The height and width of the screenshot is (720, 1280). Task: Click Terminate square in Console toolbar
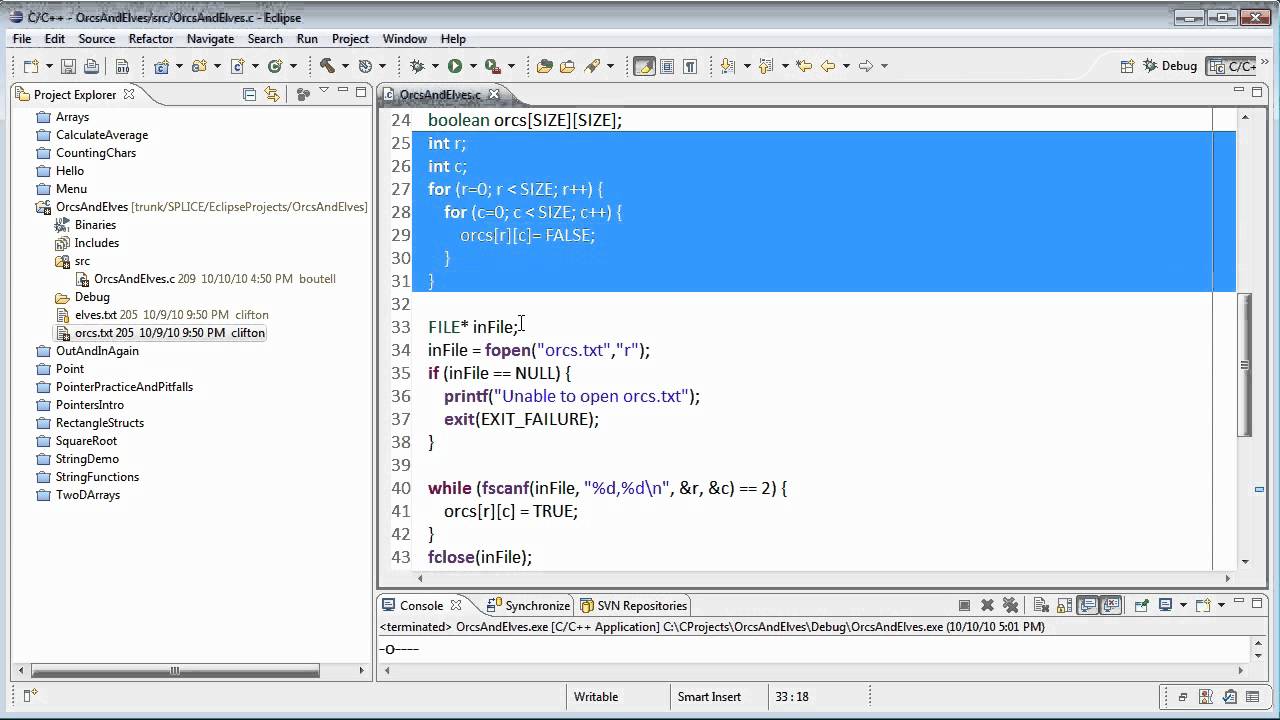964,606
